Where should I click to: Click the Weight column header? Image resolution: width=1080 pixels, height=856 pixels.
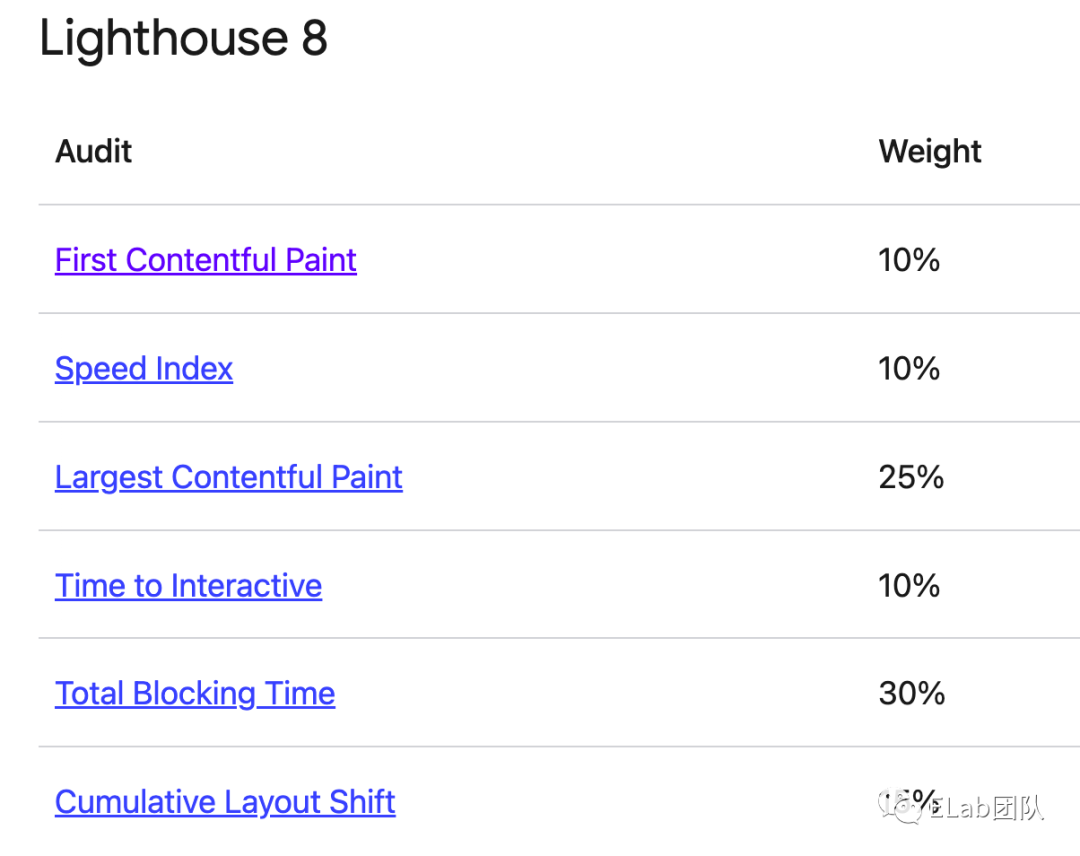point(930,152)
